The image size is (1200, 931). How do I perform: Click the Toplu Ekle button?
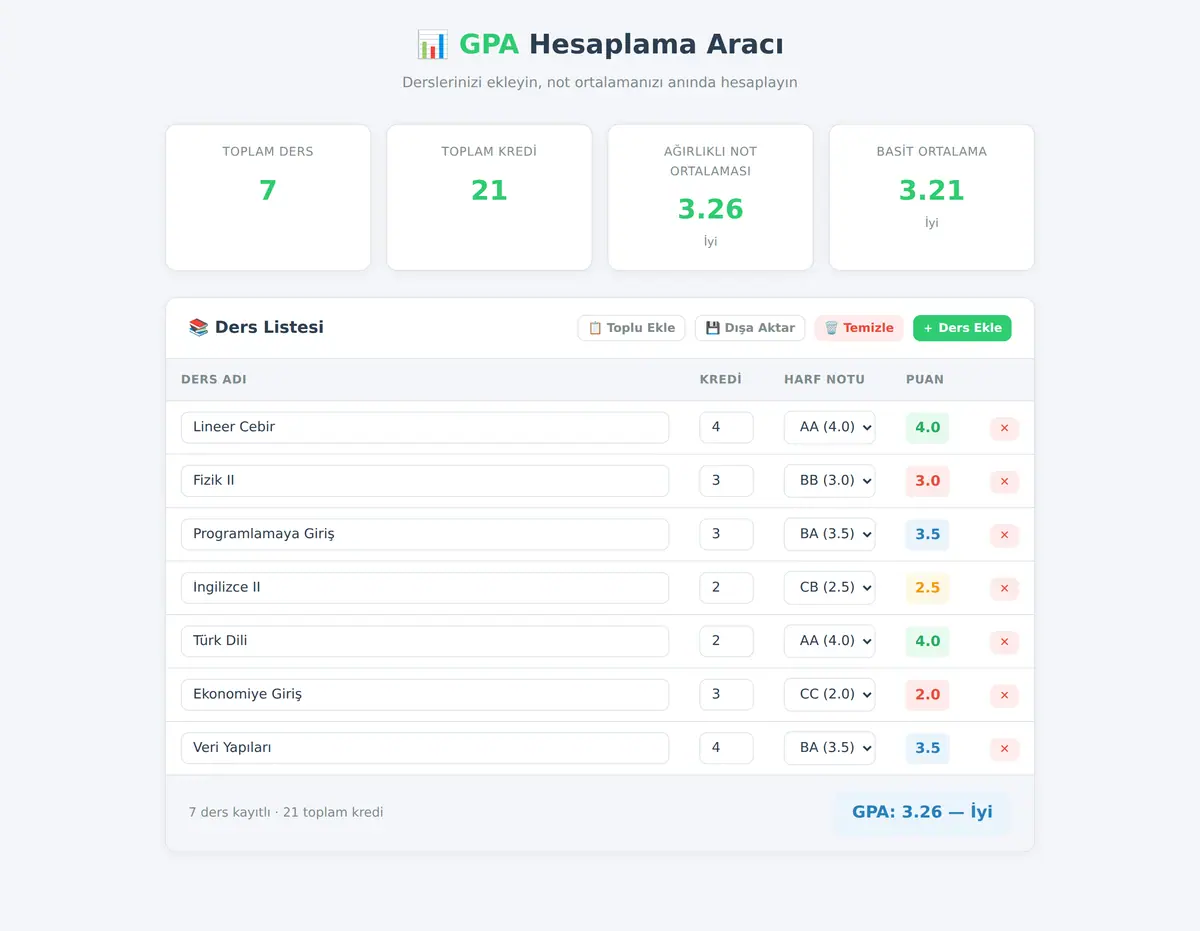632,328
